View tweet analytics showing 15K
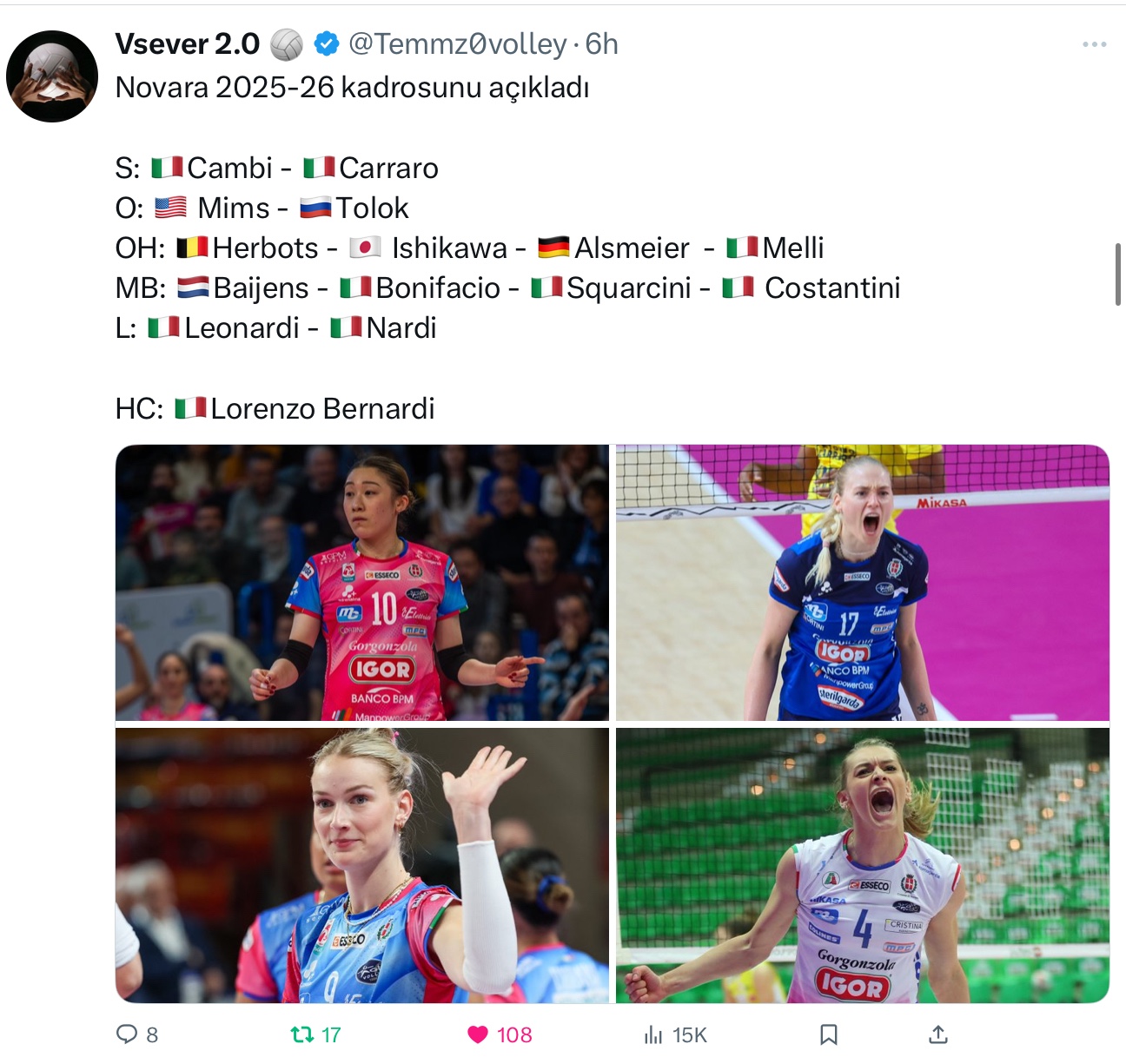The image size is (1126, 1064). point(675,1034)
